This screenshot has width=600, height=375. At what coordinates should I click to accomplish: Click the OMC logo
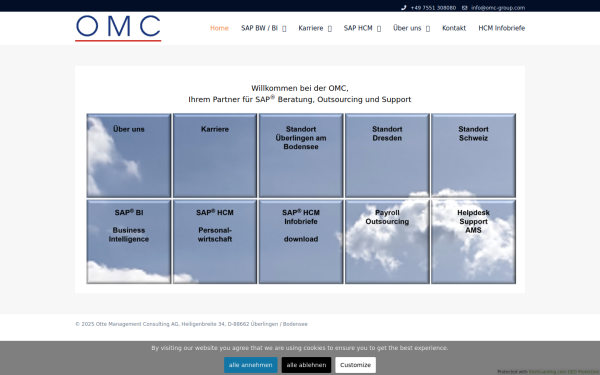[118, 28]
